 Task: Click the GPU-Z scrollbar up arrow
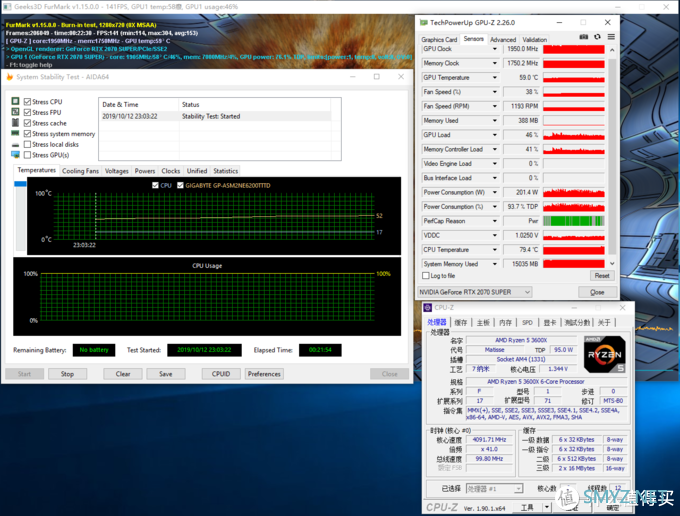[x=612, y=50]
